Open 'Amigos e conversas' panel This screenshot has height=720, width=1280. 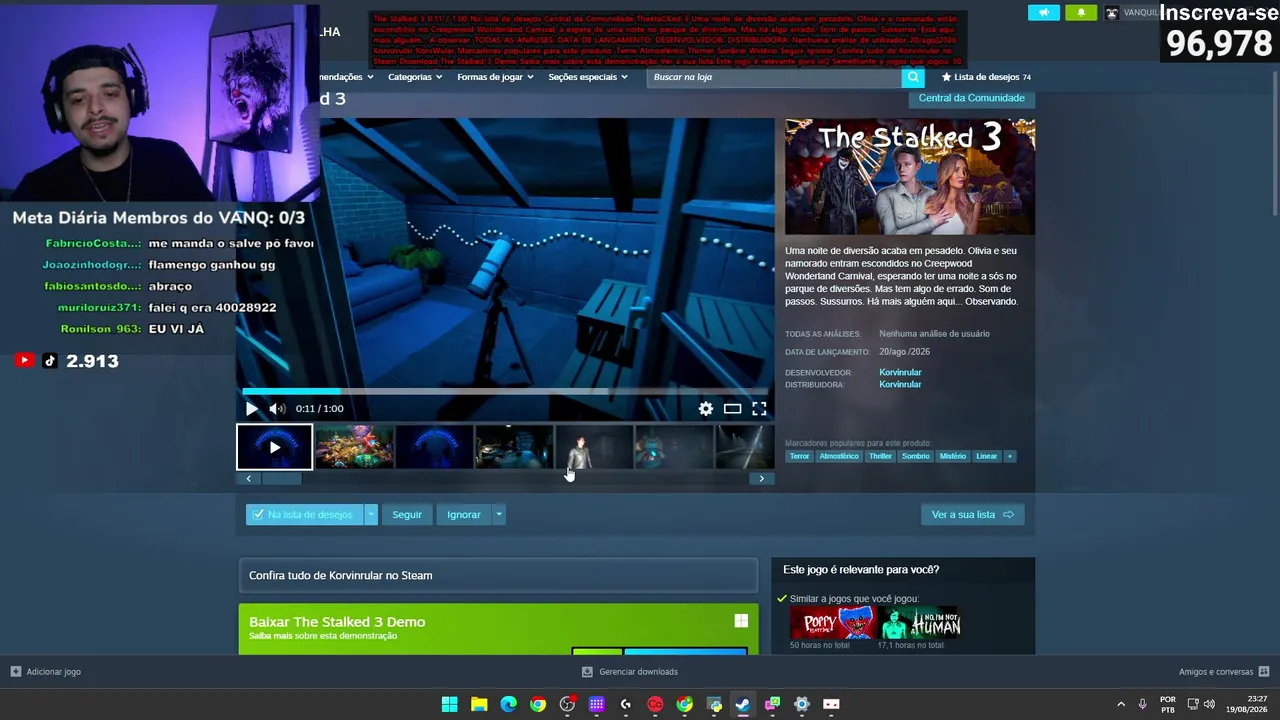1224,672
